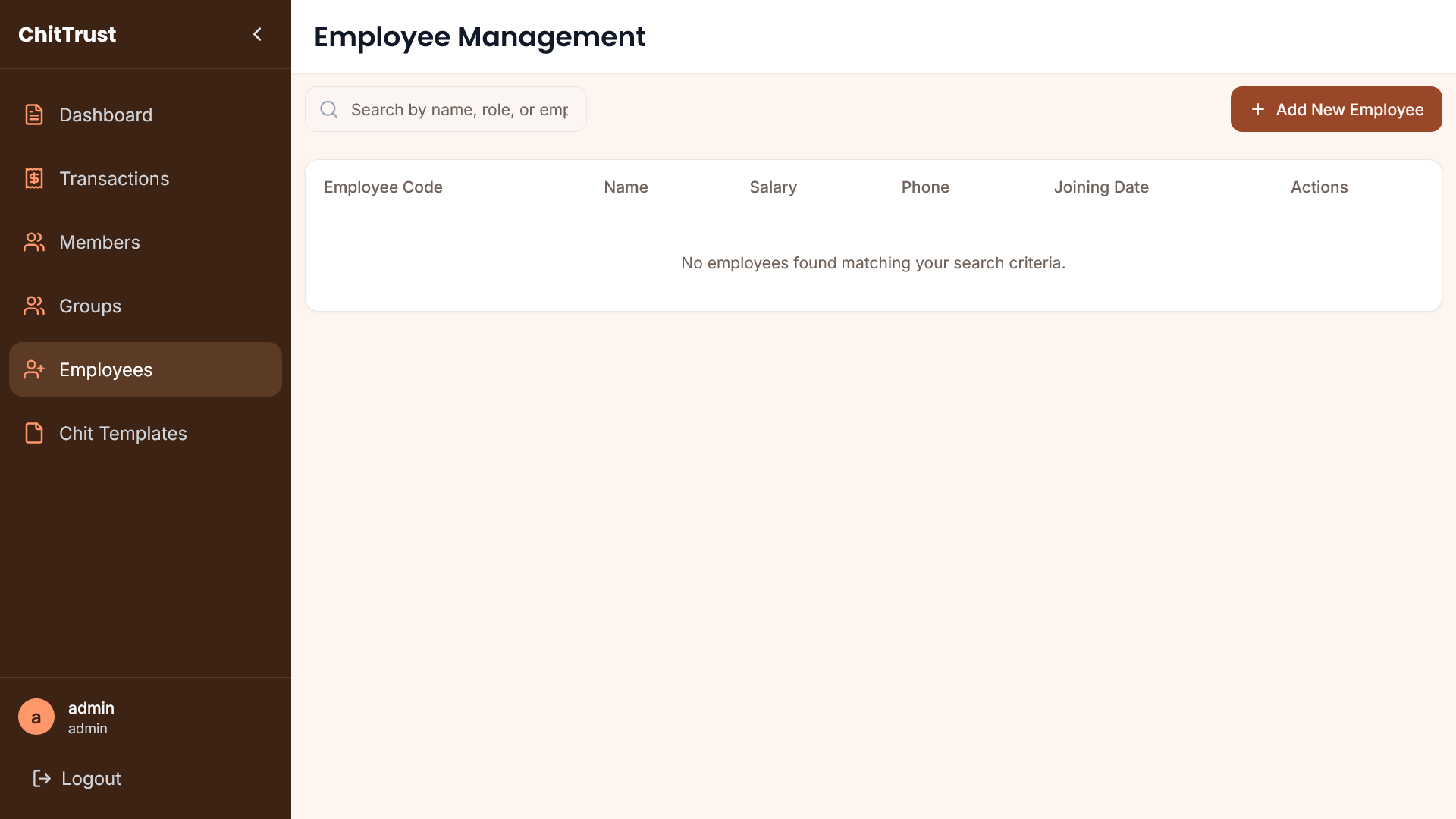Navigate to Groups
This screenshot has height=819, width=1456.
point(146,306)
